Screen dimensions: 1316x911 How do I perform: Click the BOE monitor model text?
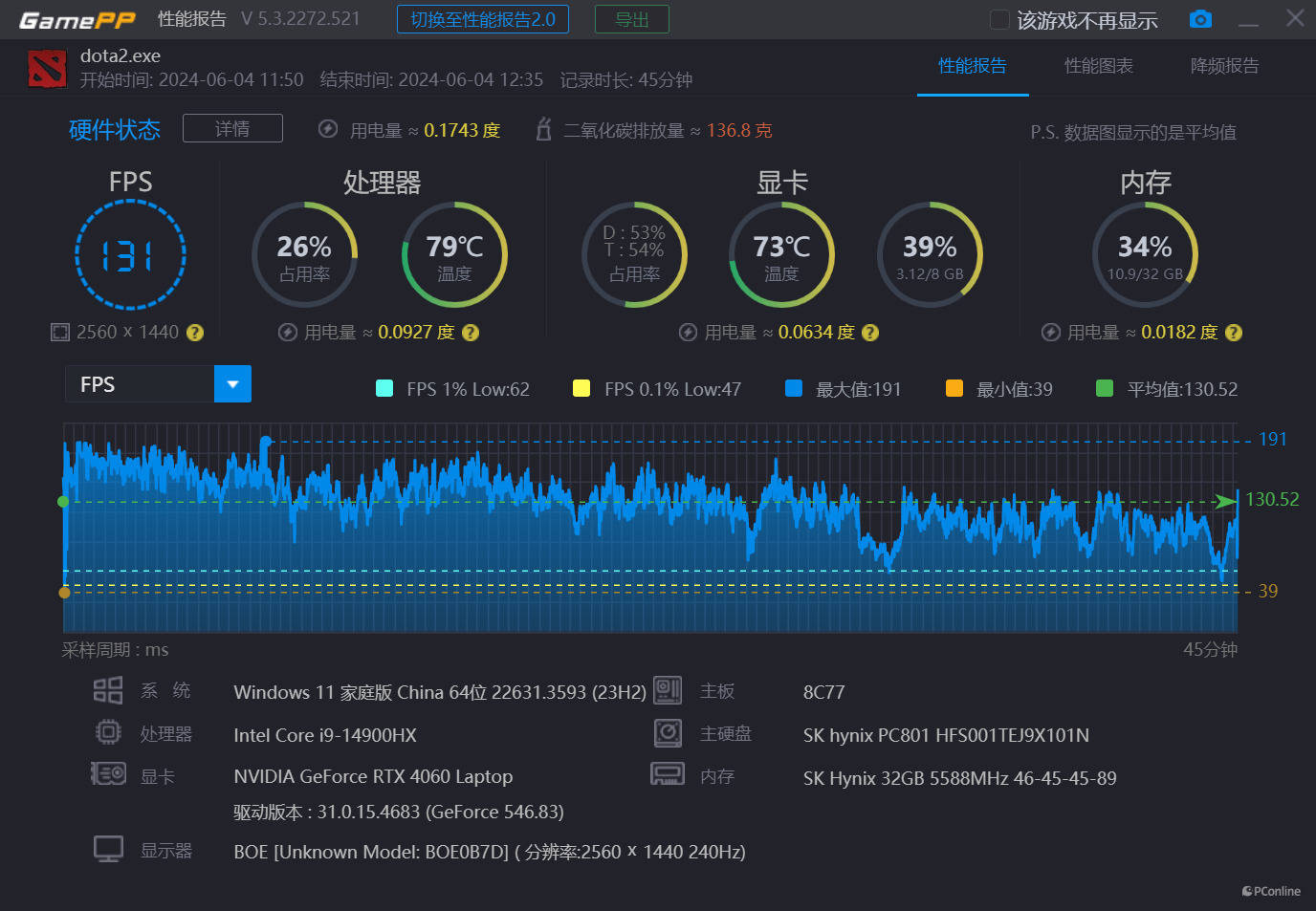[x=490, y=852]
